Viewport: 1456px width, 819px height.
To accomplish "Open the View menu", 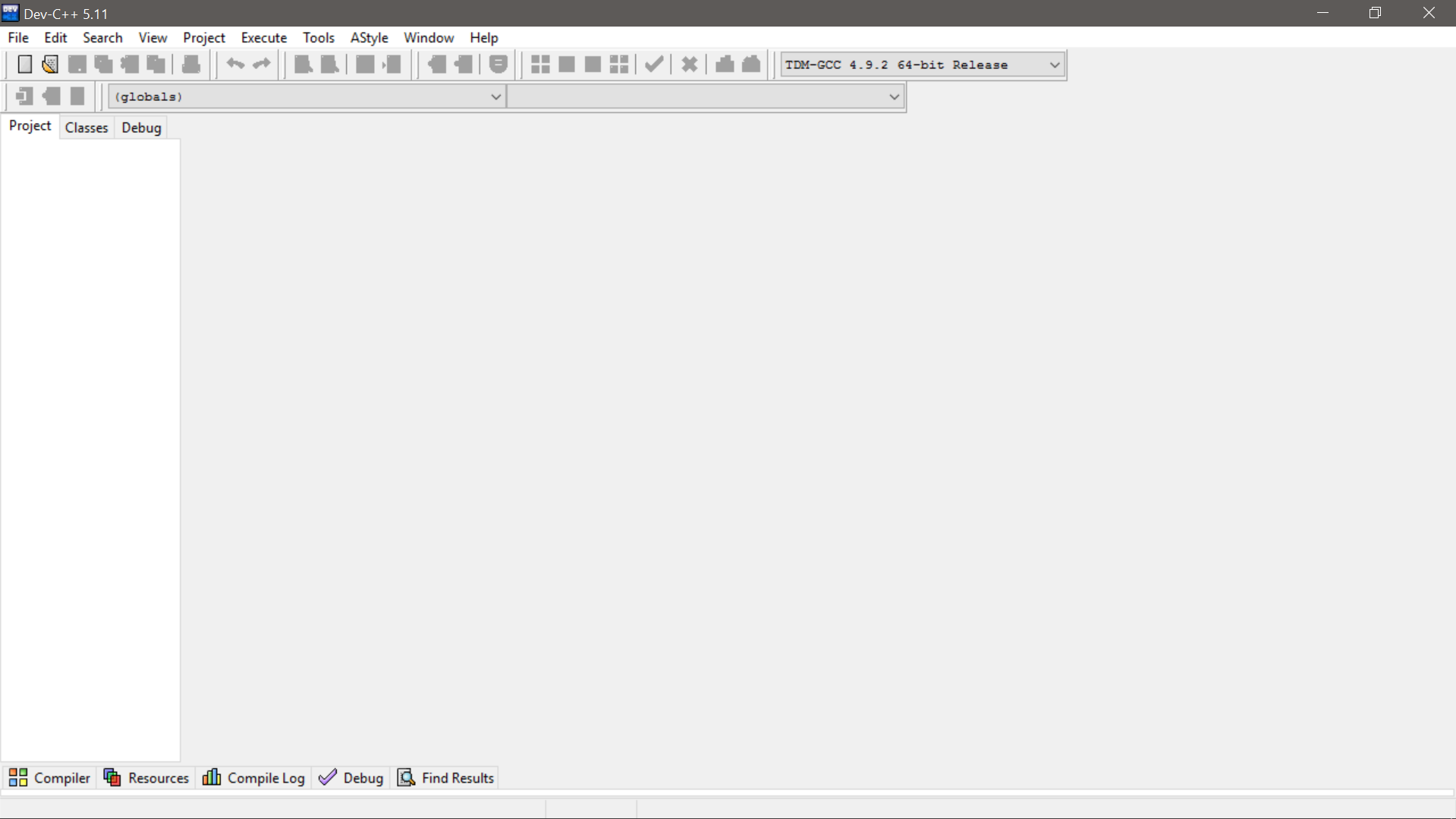I will (153, 37).
